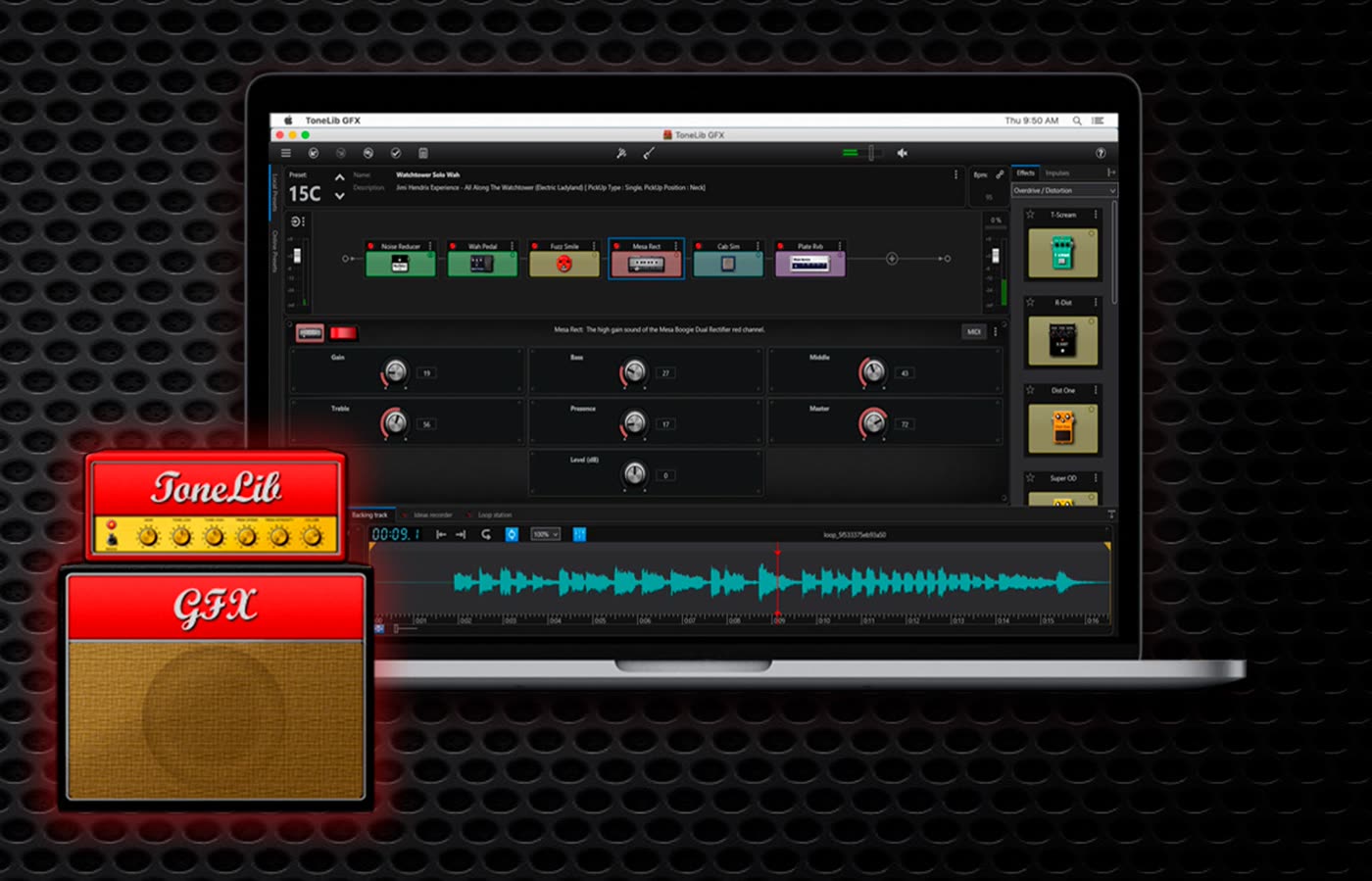Open Noise Reducer block options menu
The image size is (1372, 881).
[x=430, y=246]
